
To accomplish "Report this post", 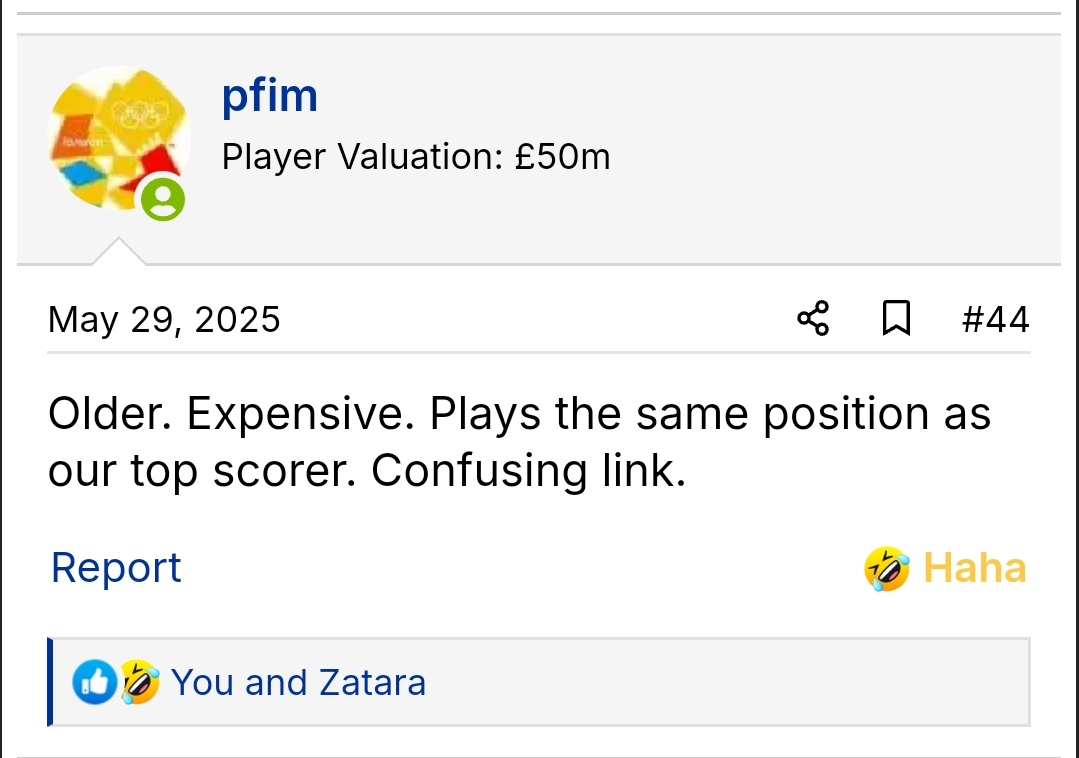I will 116,568.
